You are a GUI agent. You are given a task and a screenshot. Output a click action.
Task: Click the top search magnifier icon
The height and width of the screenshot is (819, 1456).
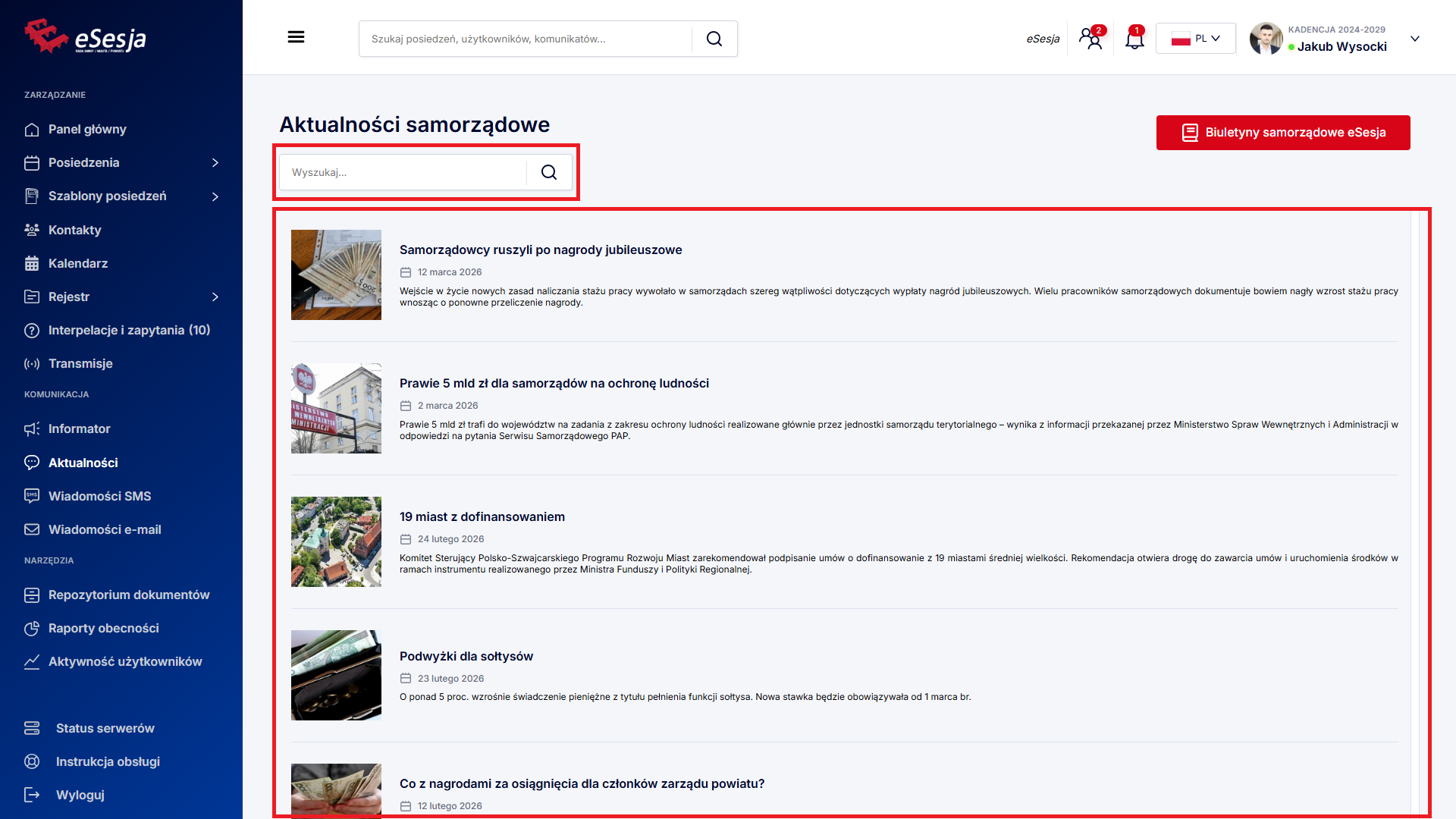coord(714,39)
